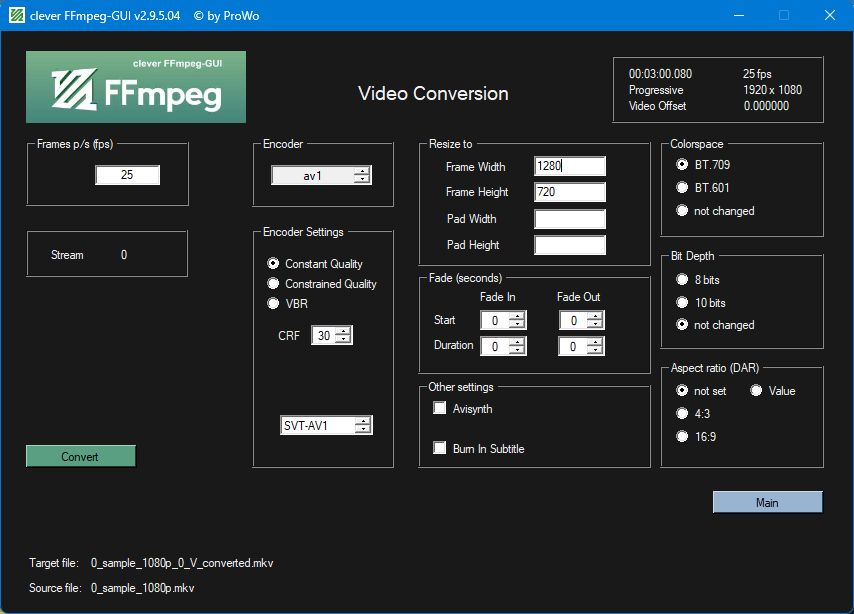Click the CRF value field
Screen dimensions: 854x614
tap(324, 335)
